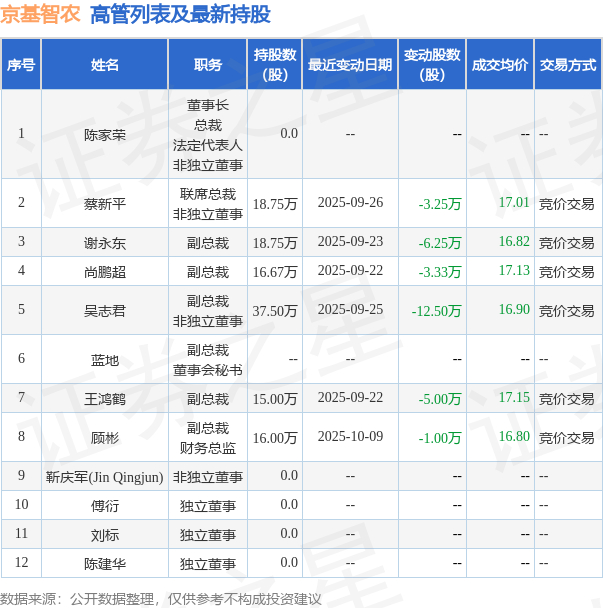Viewport: 603px width, 608px height.
Task: Click 竞价交易 in 吴志君's row
Action: (x=567, y=311)
